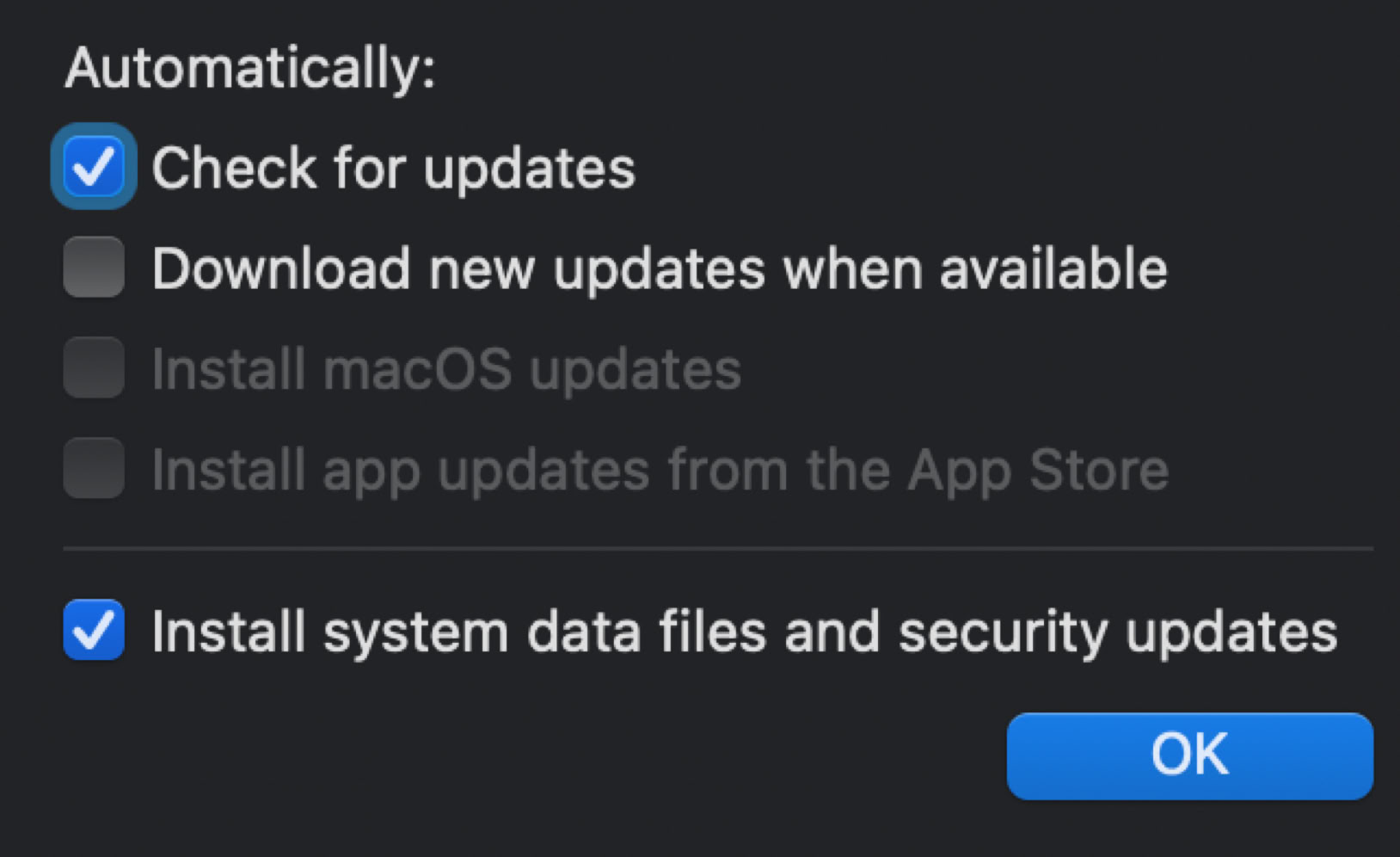Click the word "macOS" in dimmed option
This screenshot has width=1400, height=857.
pyautogui.click(x=418, y=369)
